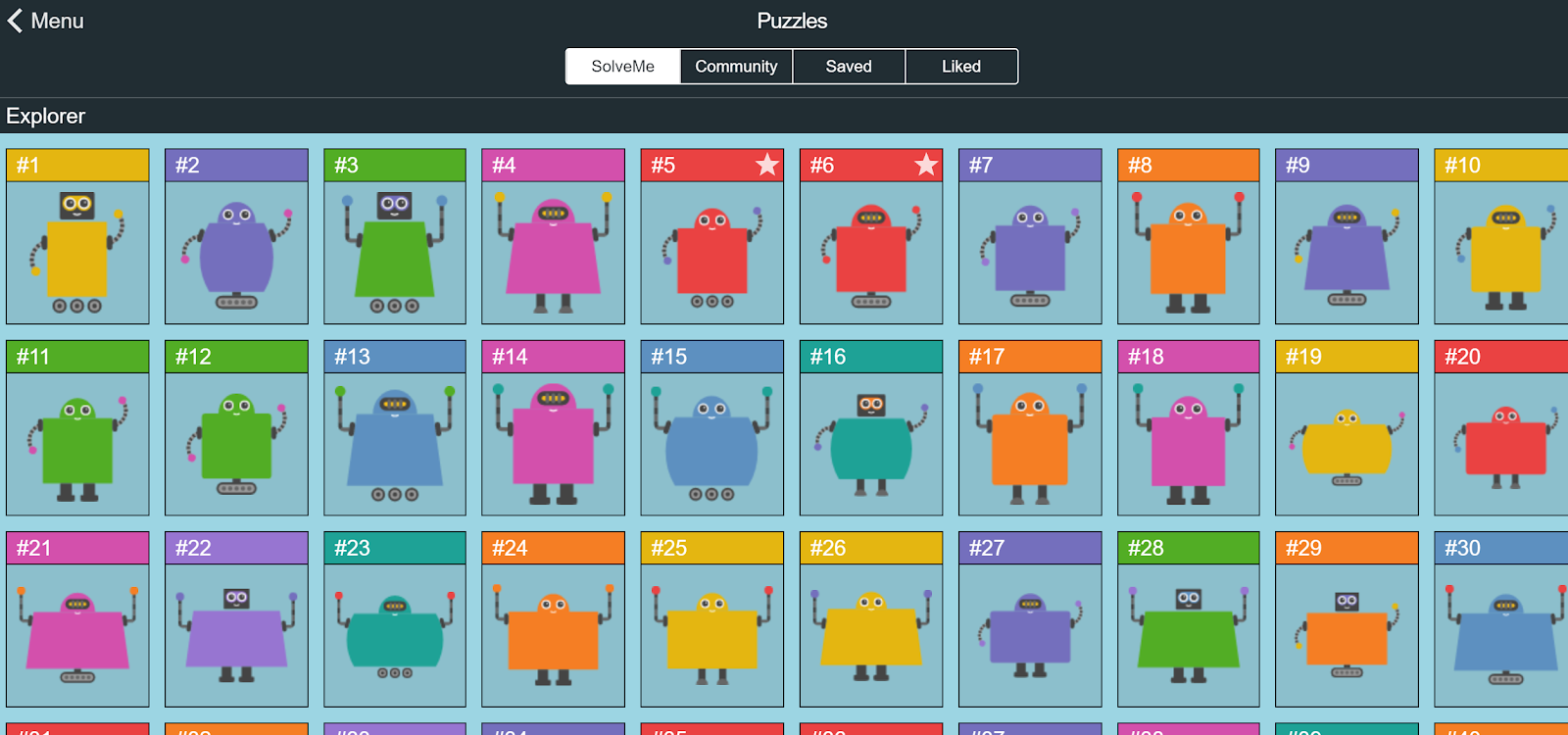The height and width of the screenshot is (735, 1568).
Task: Open puzzle #8 orange robot
Action: click(x=1189, y=236)
